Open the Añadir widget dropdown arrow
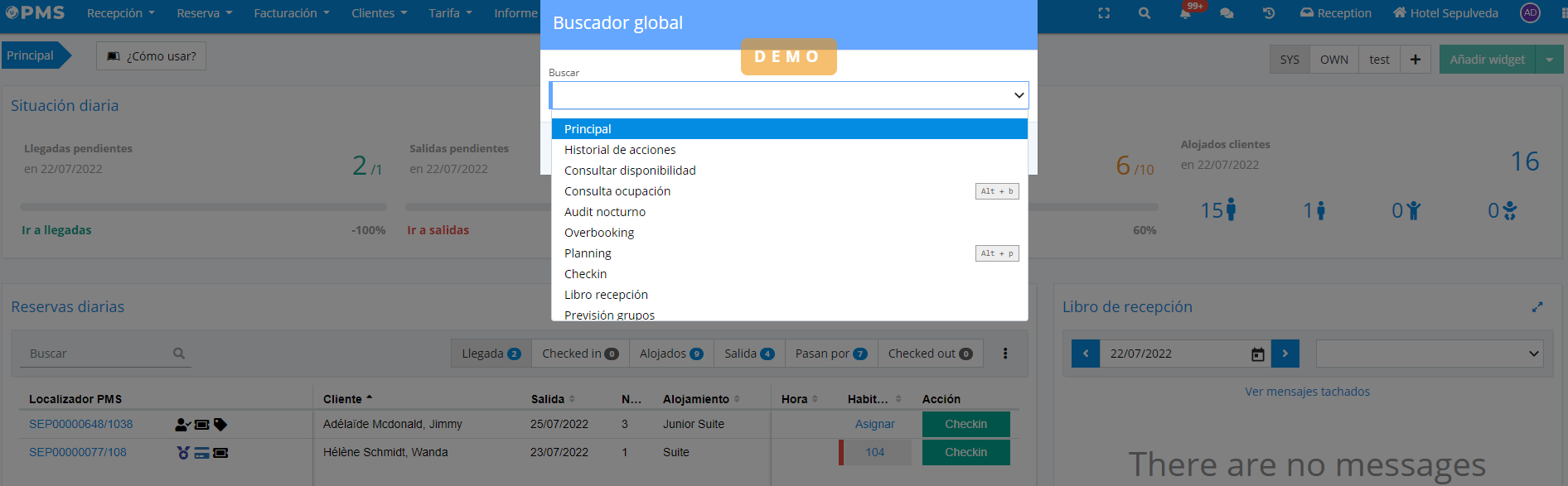The width and height of the screenshot is (1568, 486). coord(1549,60)
